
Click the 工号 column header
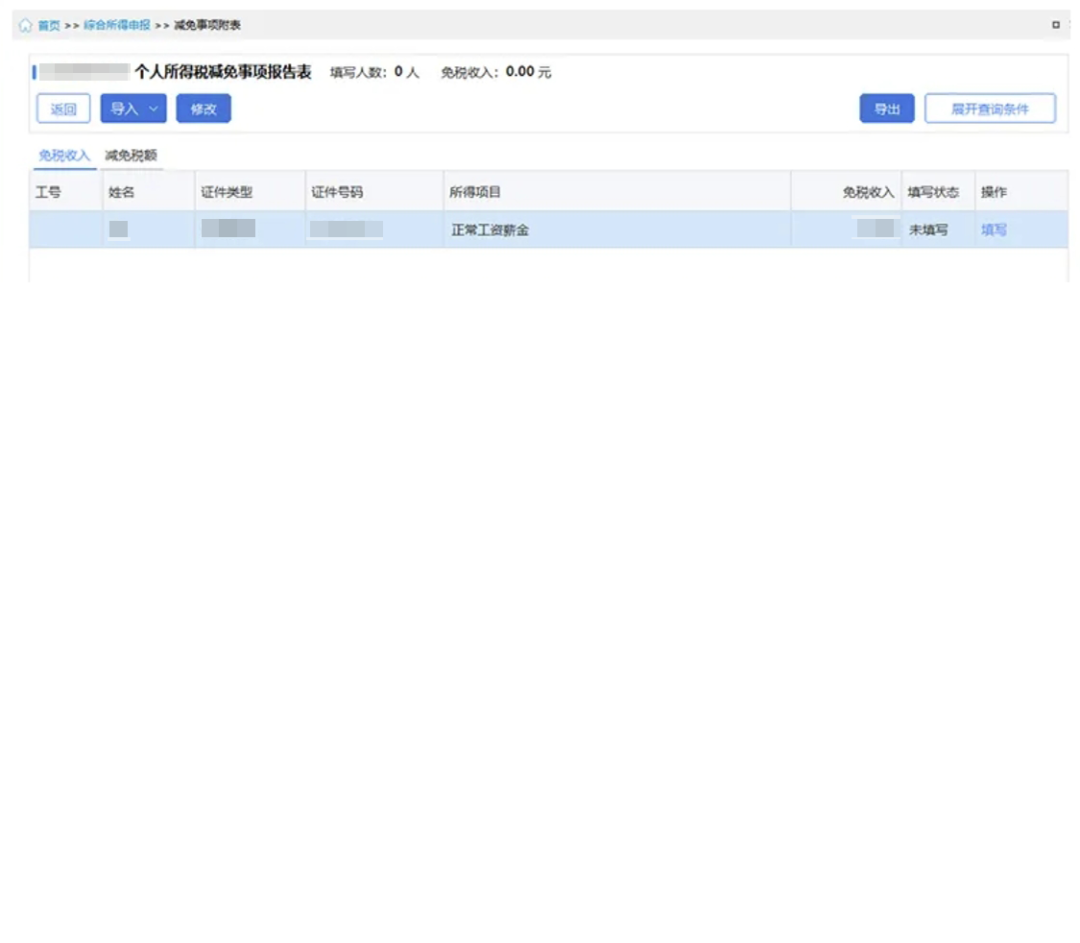coord(48,192)
